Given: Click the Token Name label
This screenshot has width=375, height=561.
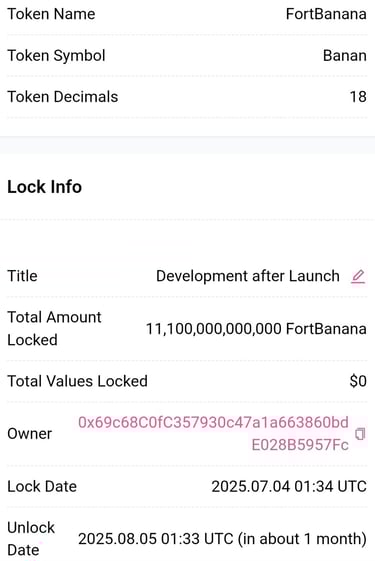Looking at the screenshot, I should 52,14.
